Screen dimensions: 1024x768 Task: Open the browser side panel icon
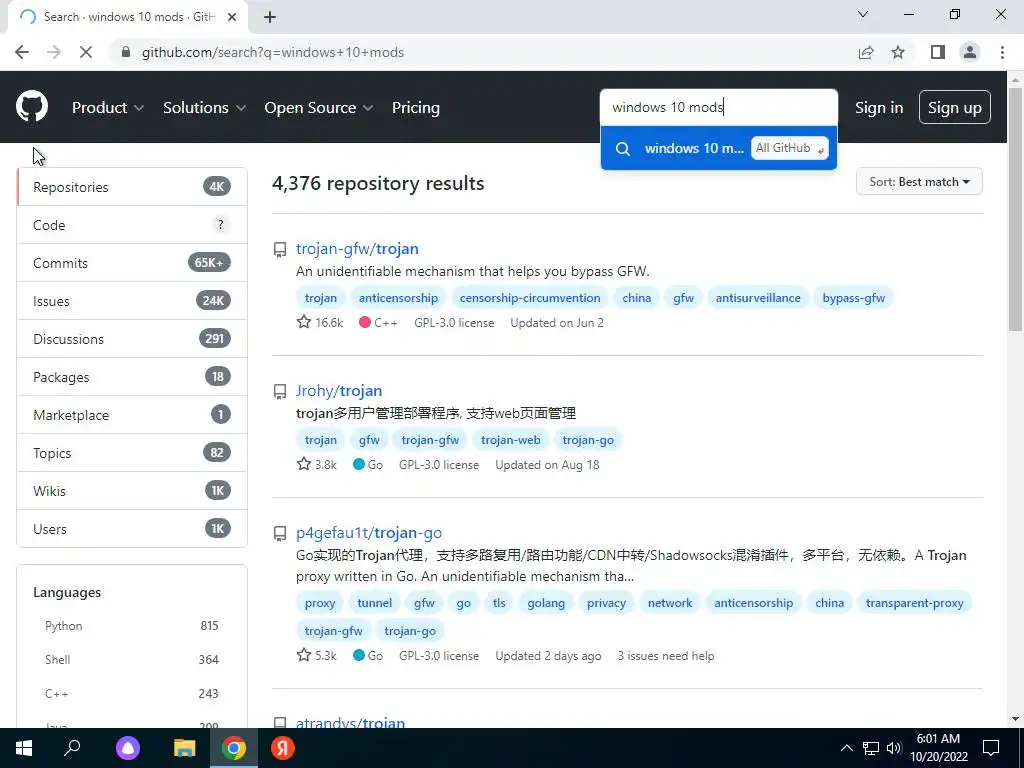(938, 52)
